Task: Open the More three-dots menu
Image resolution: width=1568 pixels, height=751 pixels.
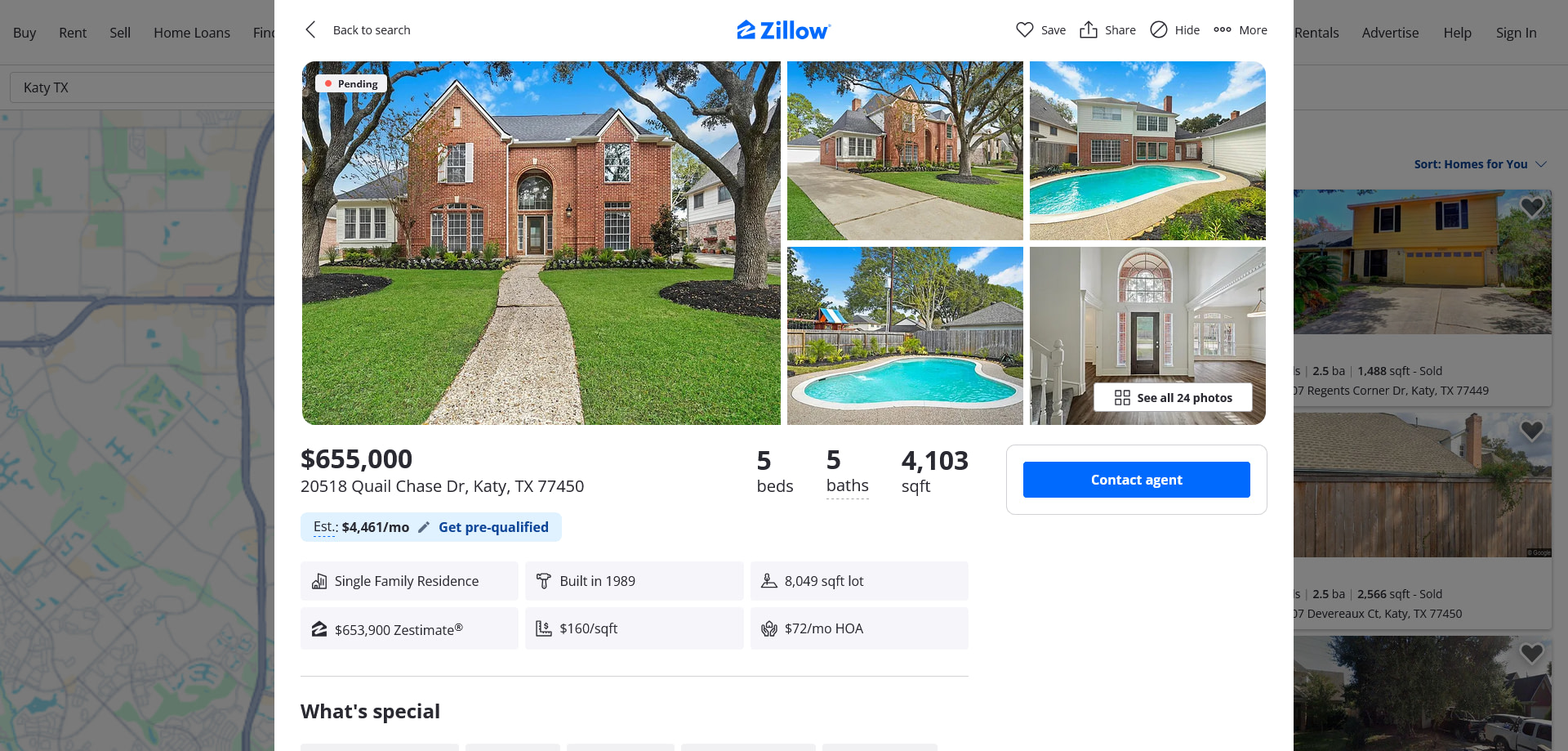Action: [1222, 29]
